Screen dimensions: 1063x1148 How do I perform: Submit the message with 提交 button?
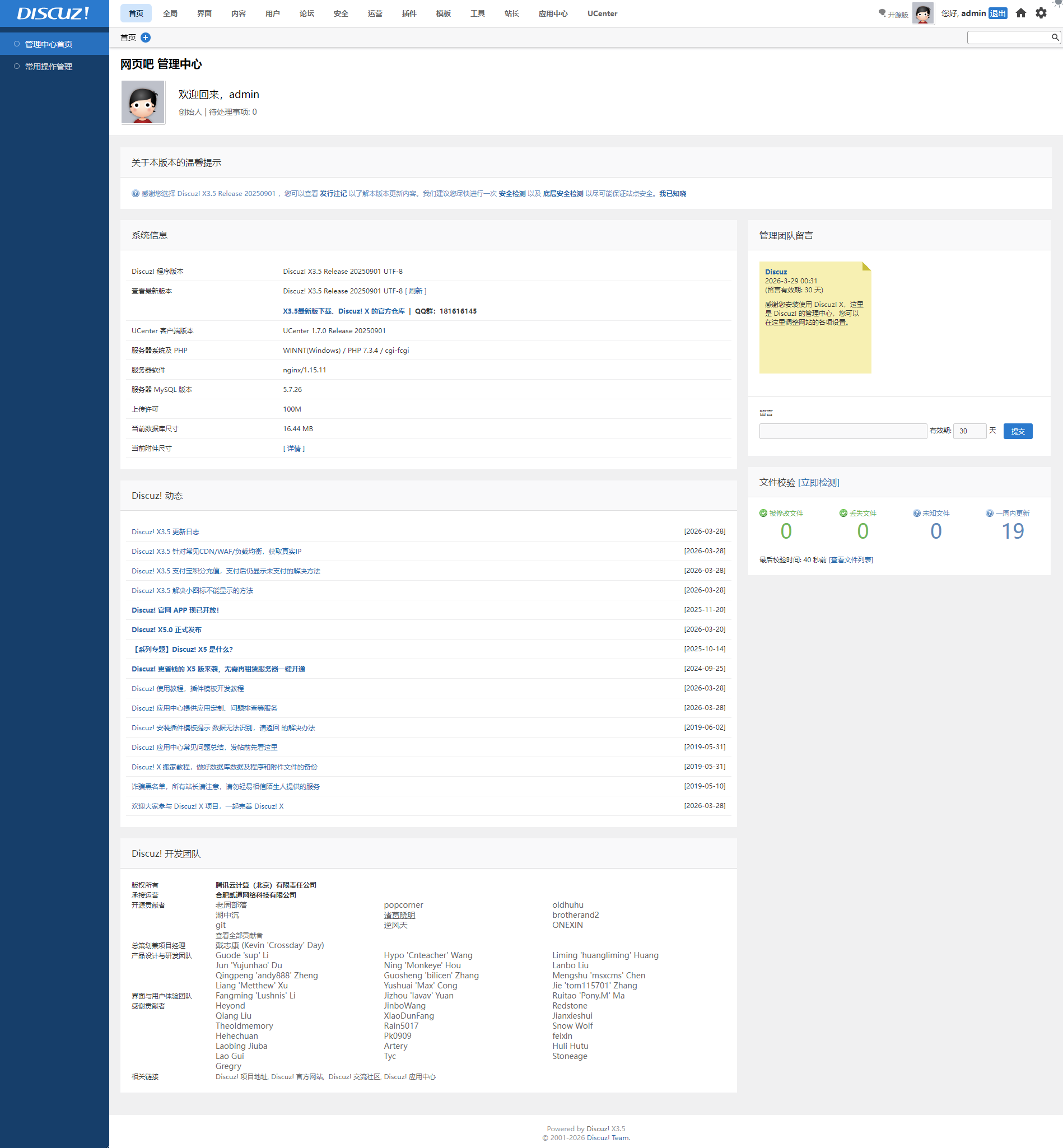pyautogui.click(x=1018, y=431)
